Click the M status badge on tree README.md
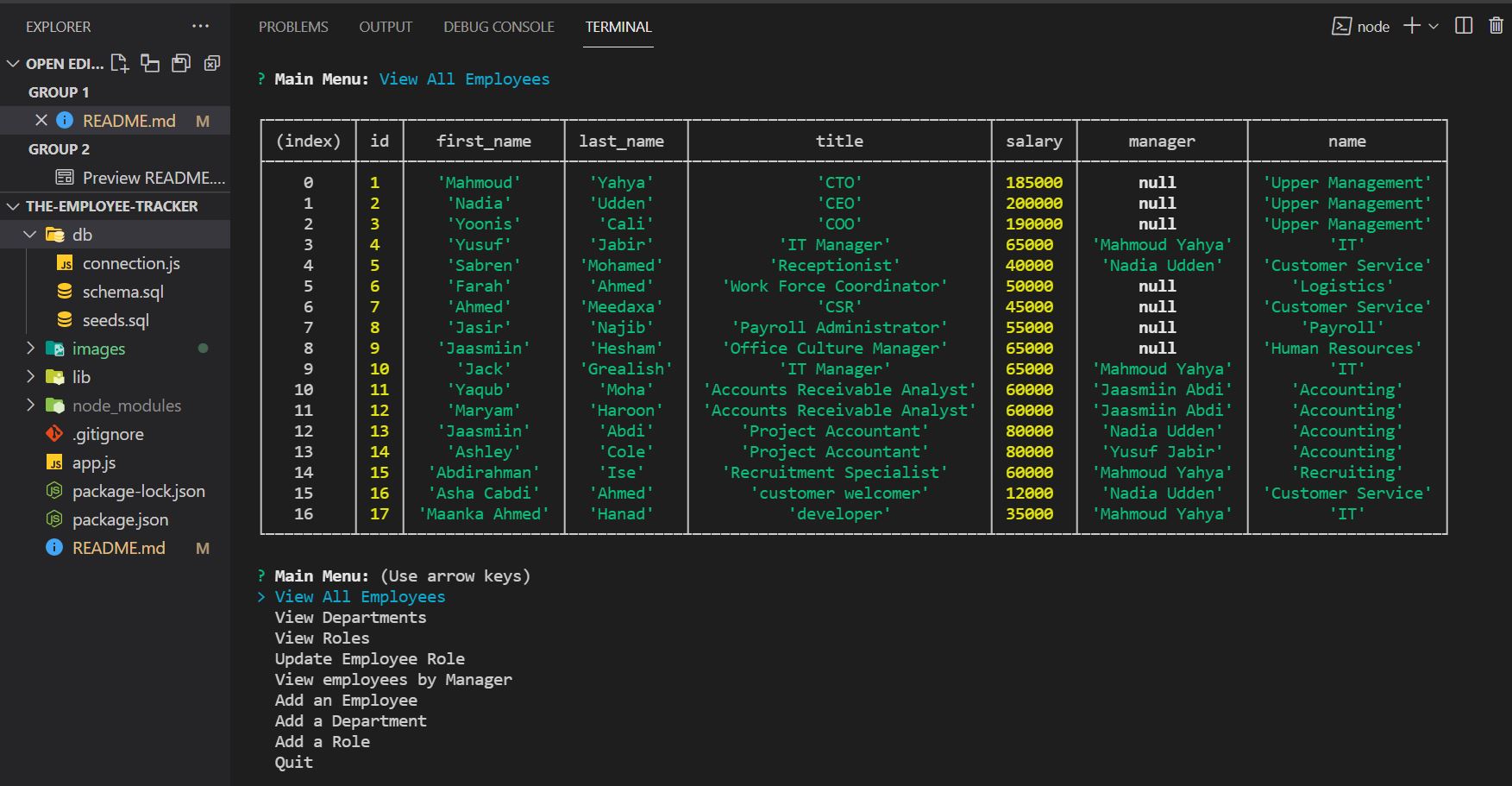1512x786 pixels. coord(203,548)
